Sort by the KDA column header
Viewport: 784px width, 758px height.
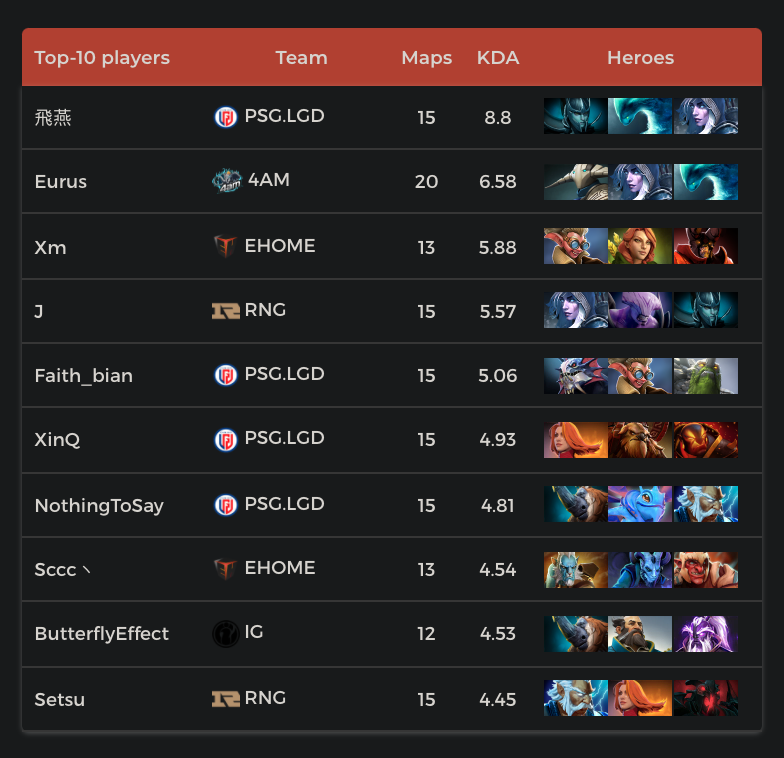pos(498,58)
